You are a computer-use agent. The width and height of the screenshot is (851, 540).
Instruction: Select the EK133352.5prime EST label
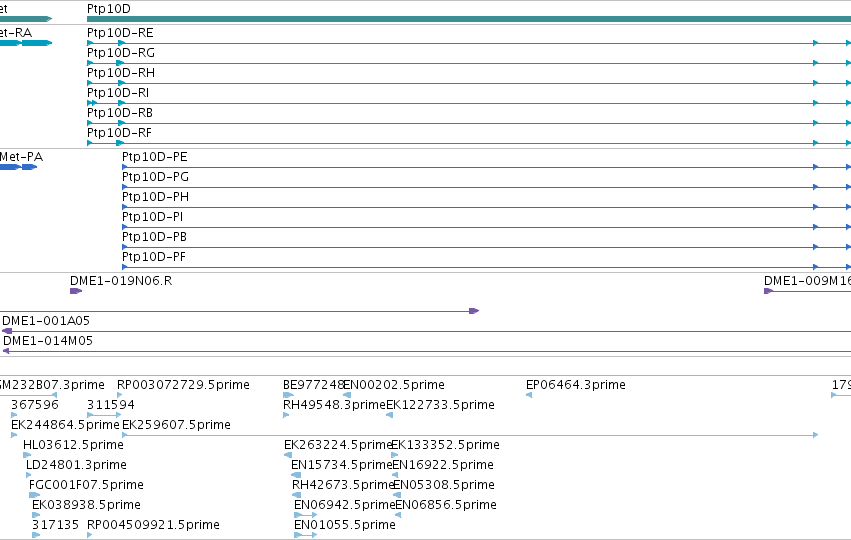point(446,445)
